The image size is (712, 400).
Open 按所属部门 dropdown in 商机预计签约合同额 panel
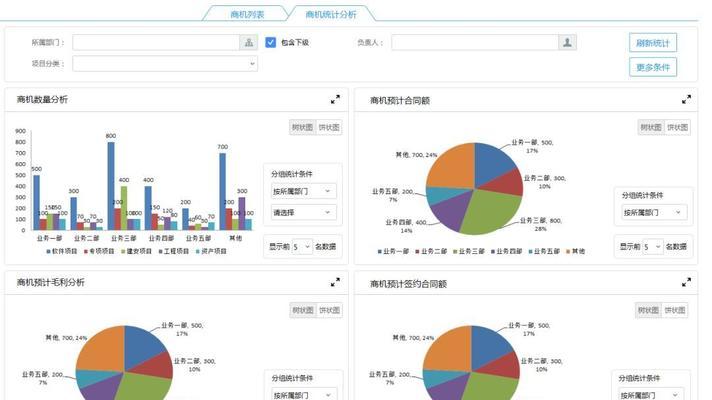(651, 395)
